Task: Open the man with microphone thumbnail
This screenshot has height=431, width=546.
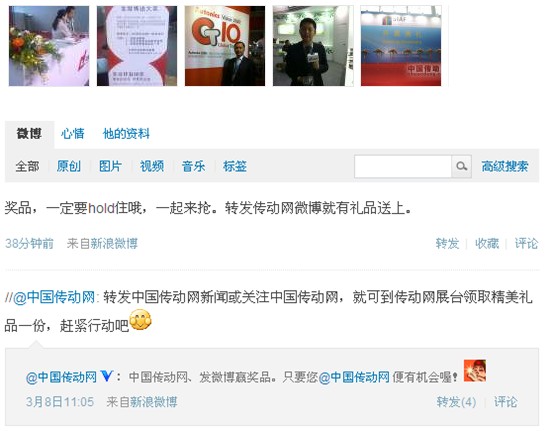Action: point(313,46)
